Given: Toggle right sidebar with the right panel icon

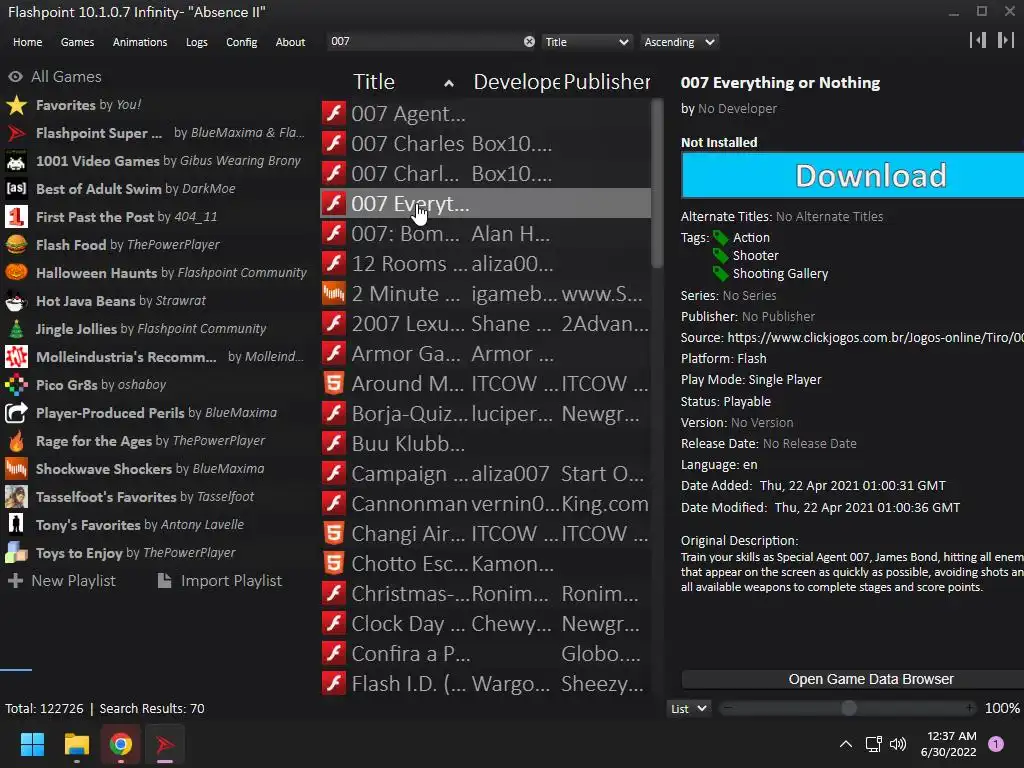Looking at the screenshot, I should click(x=1006, y=40).
